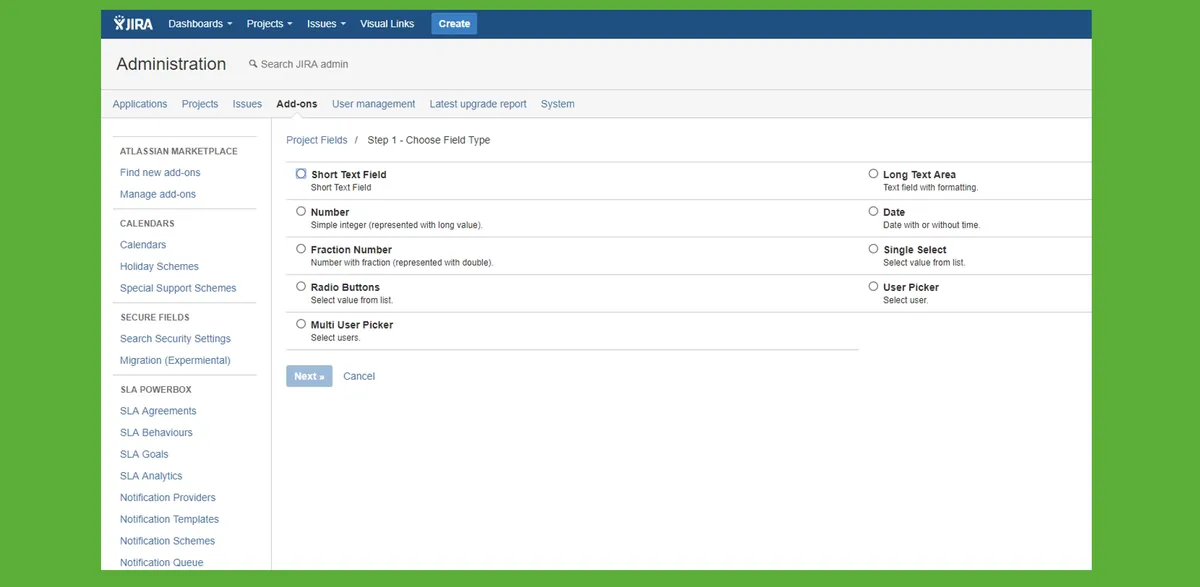Follow the Project Fields breadcrumb link
Screen dimensions: 1200x587
point(317,140)
